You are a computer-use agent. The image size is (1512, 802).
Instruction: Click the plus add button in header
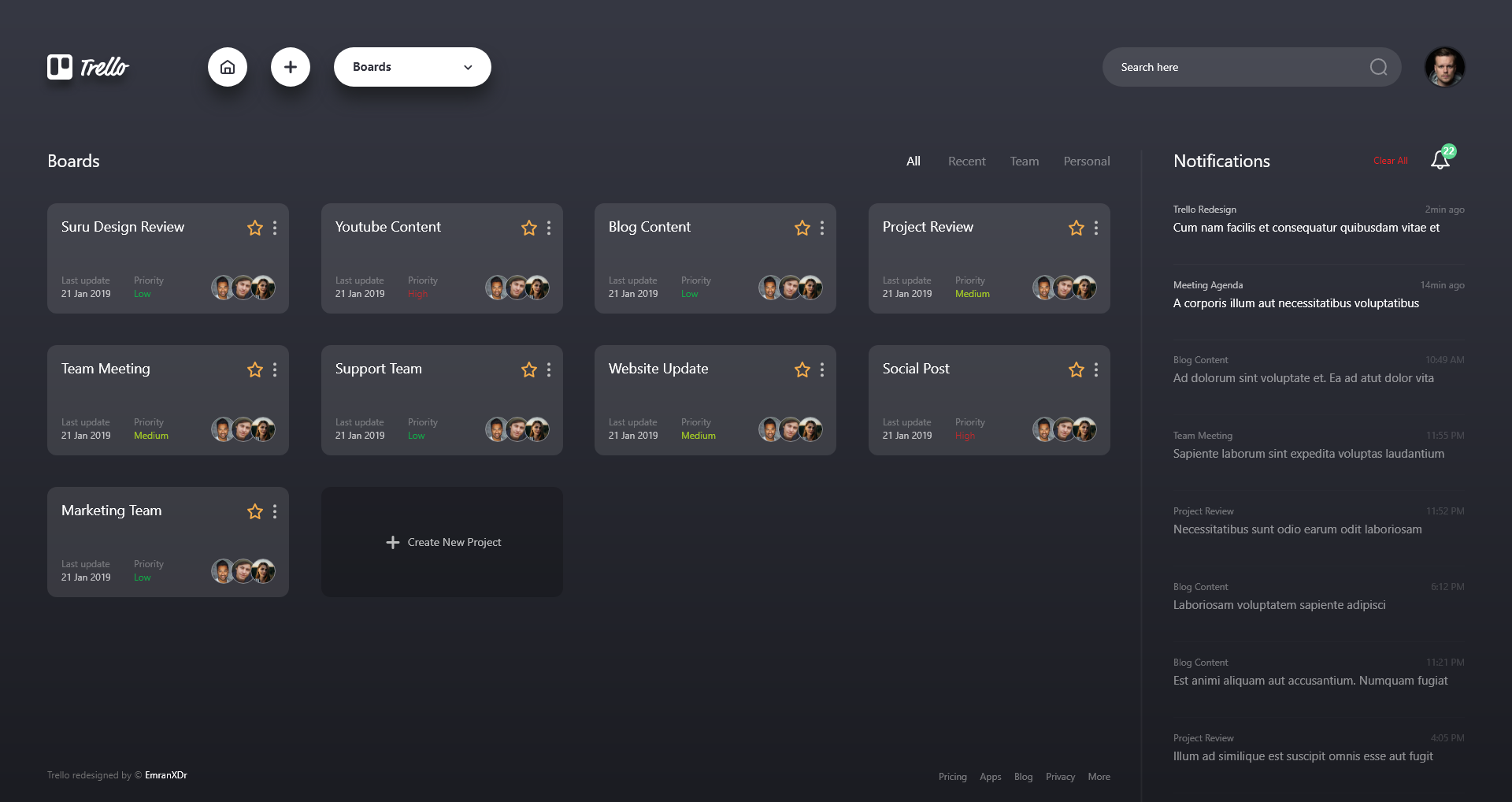pos(291,67)
